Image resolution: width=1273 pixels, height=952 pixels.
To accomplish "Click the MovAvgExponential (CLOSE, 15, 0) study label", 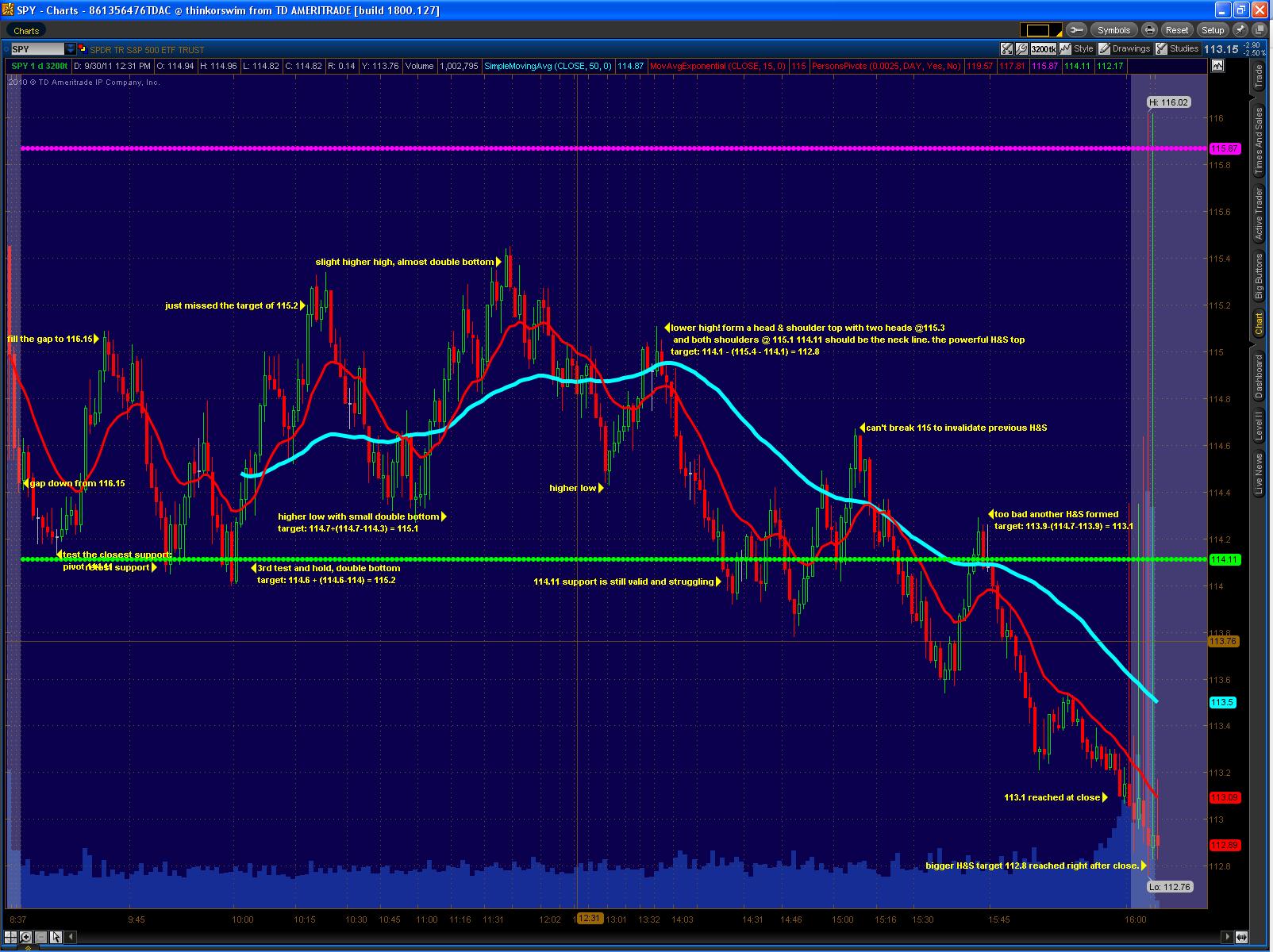I will pos(717,66).
